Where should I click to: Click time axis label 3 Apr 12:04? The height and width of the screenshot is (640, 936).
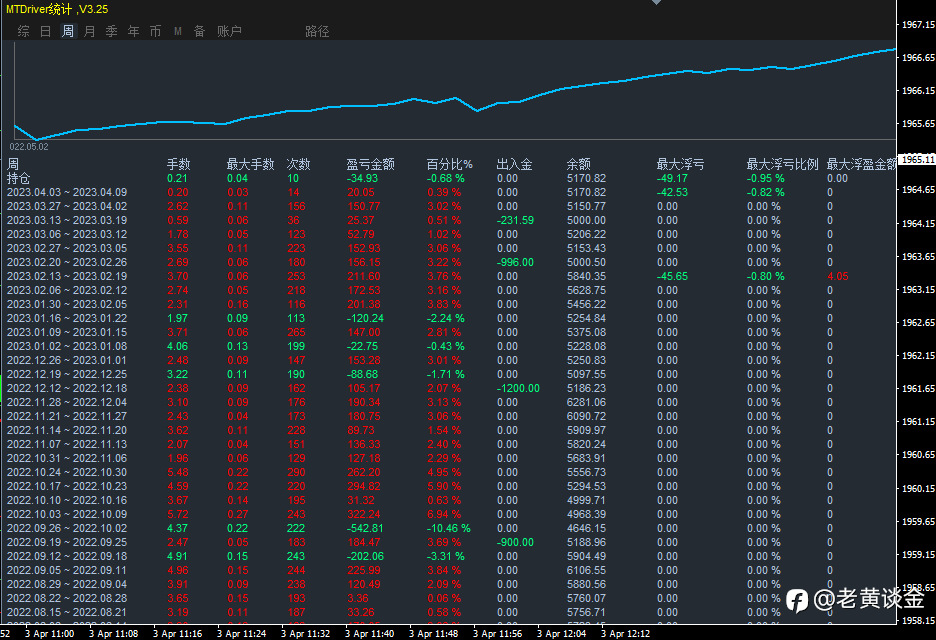(561, 633)
